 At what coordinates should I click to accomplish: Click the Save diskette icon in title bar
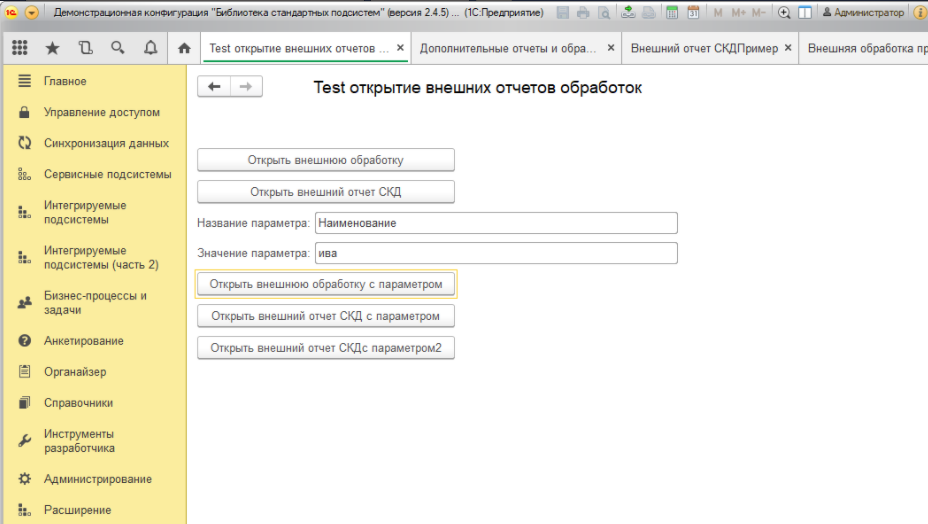click(x=563, y=12)
